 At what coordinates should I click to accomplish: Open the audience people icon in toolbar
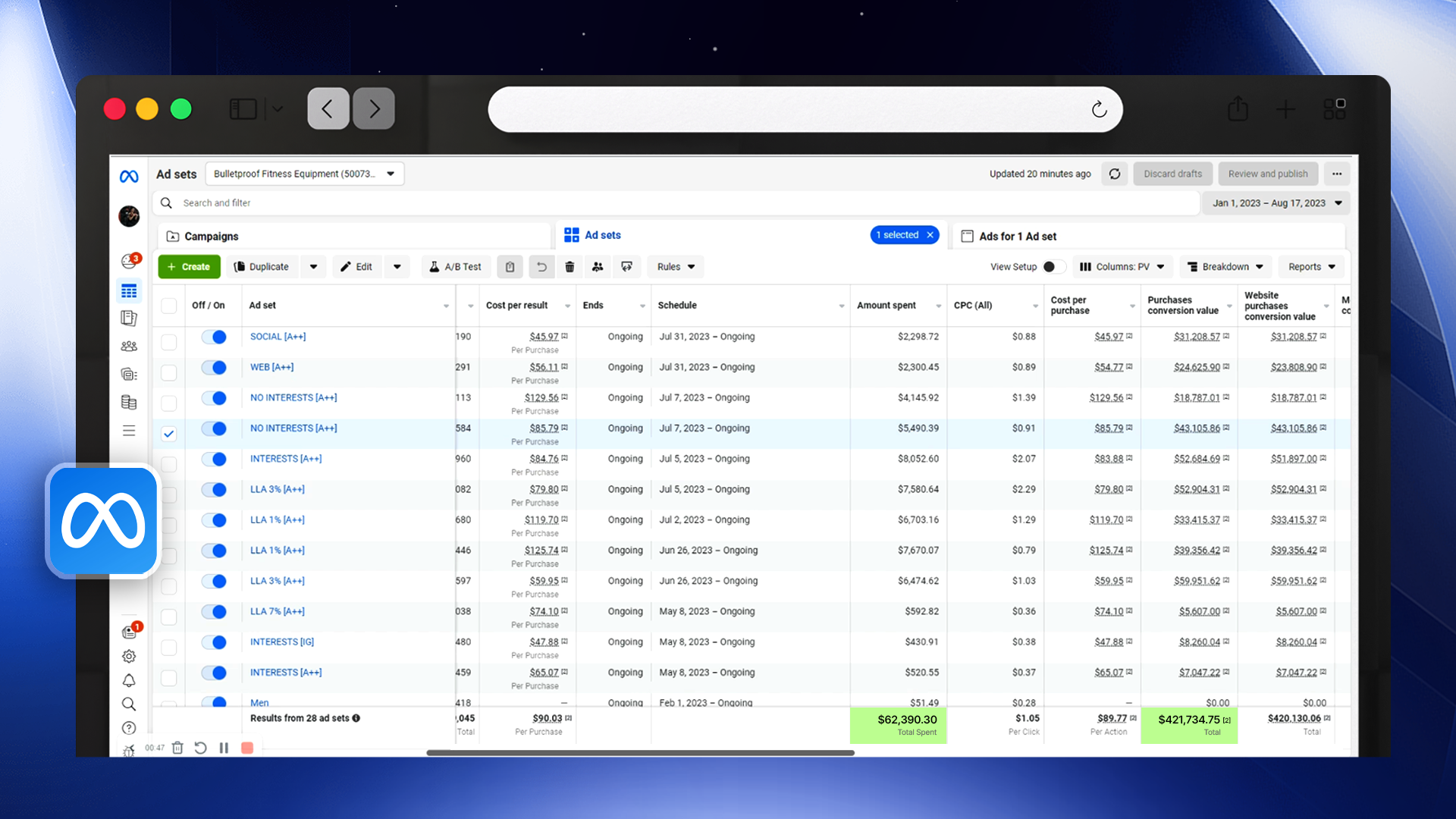point(598,267)
